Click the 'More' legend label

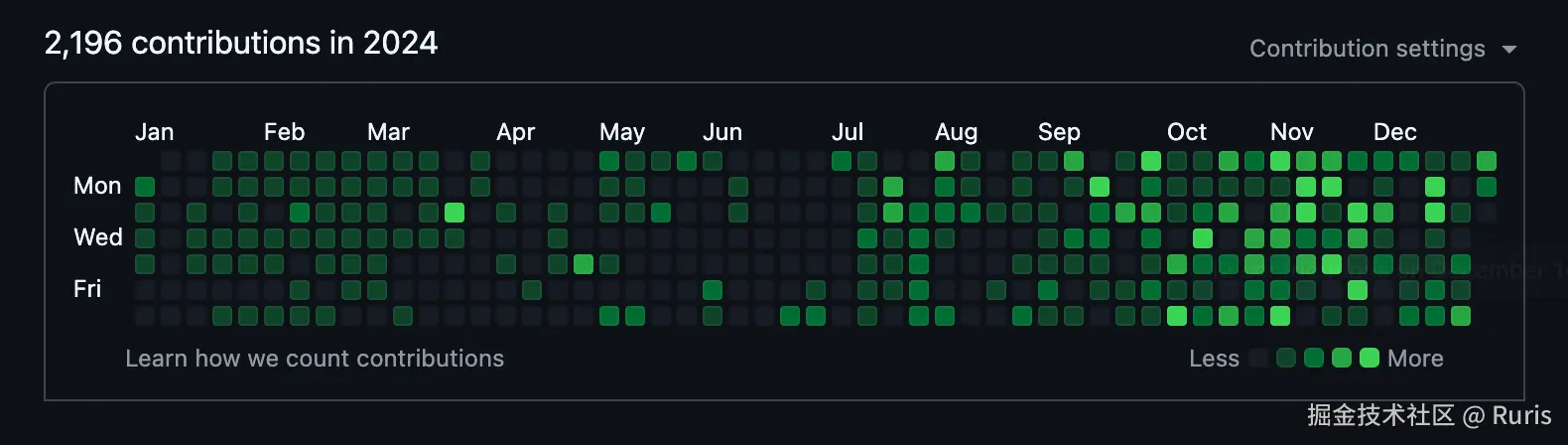tap(1415, 359)
